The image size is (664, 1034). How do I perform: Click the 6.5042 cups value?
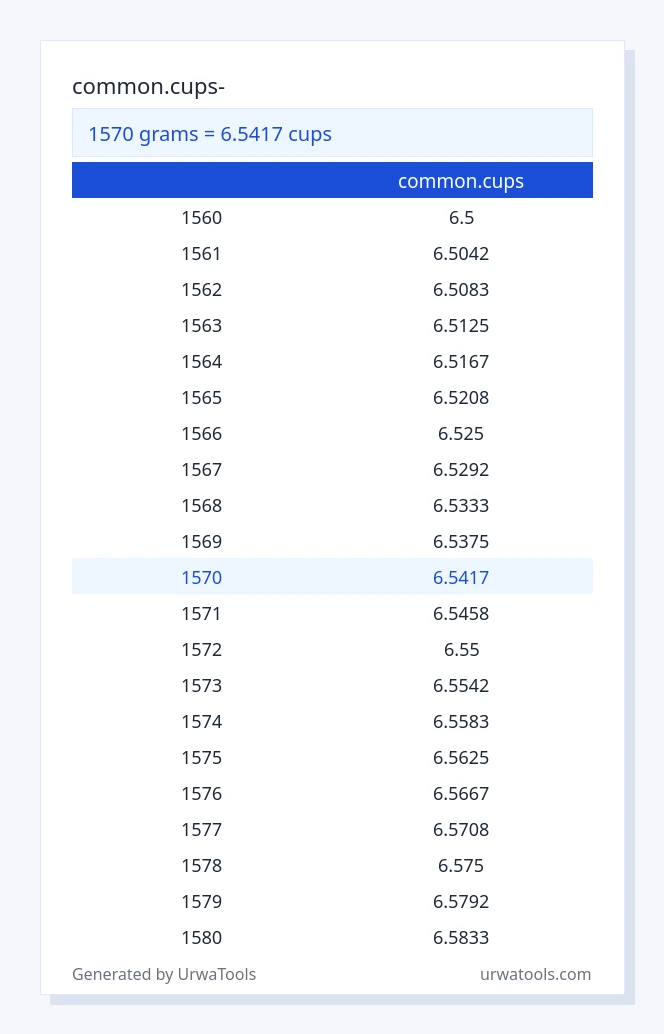[461, 253]
